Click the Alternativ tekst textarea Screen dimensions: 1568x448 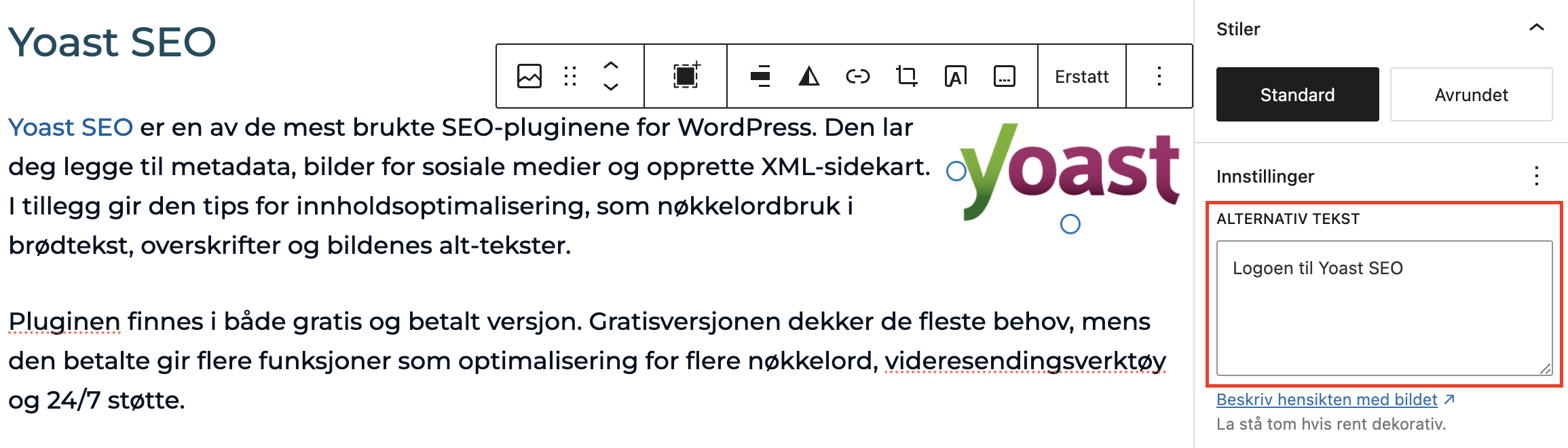pyautogui.click(x=1384, y=307)
